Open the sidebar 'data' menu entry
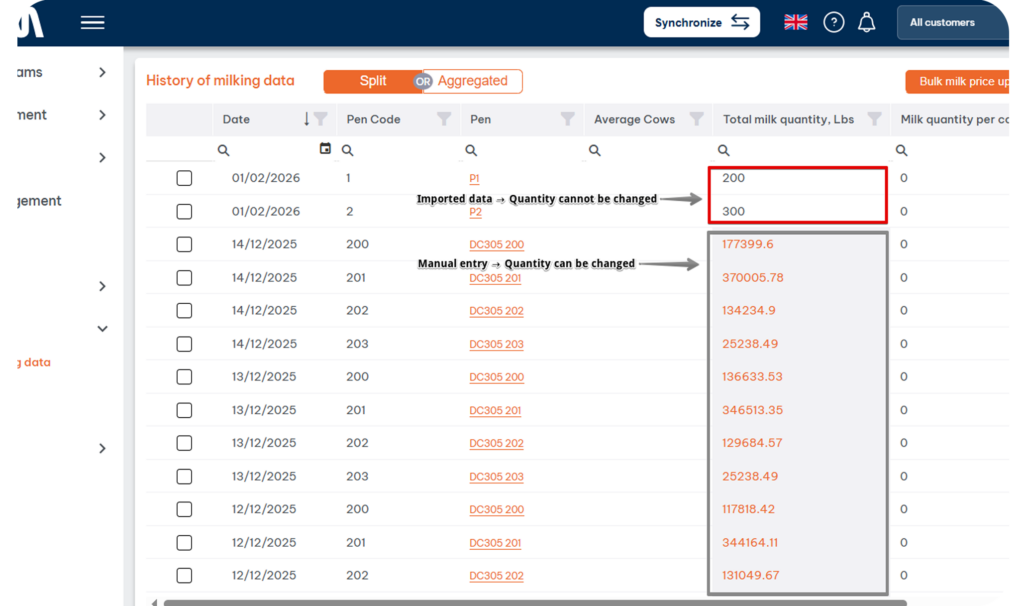This screenshot has width=1024, height=606. coord(34,362)
